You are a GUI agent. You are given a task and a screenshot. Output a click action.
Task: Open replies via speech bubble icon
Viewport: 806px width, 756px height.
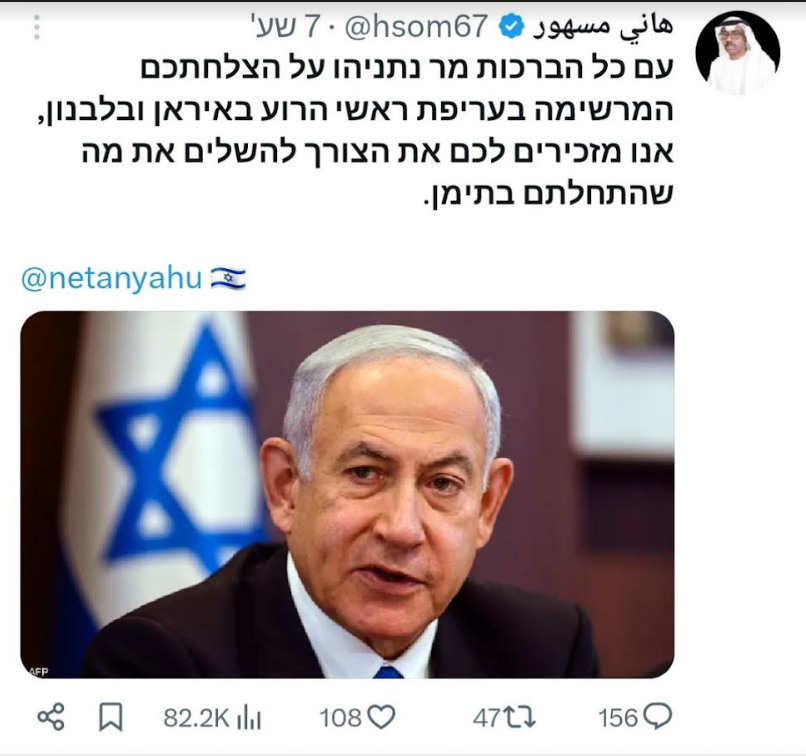pyautogui.click(x=657, y=716)
